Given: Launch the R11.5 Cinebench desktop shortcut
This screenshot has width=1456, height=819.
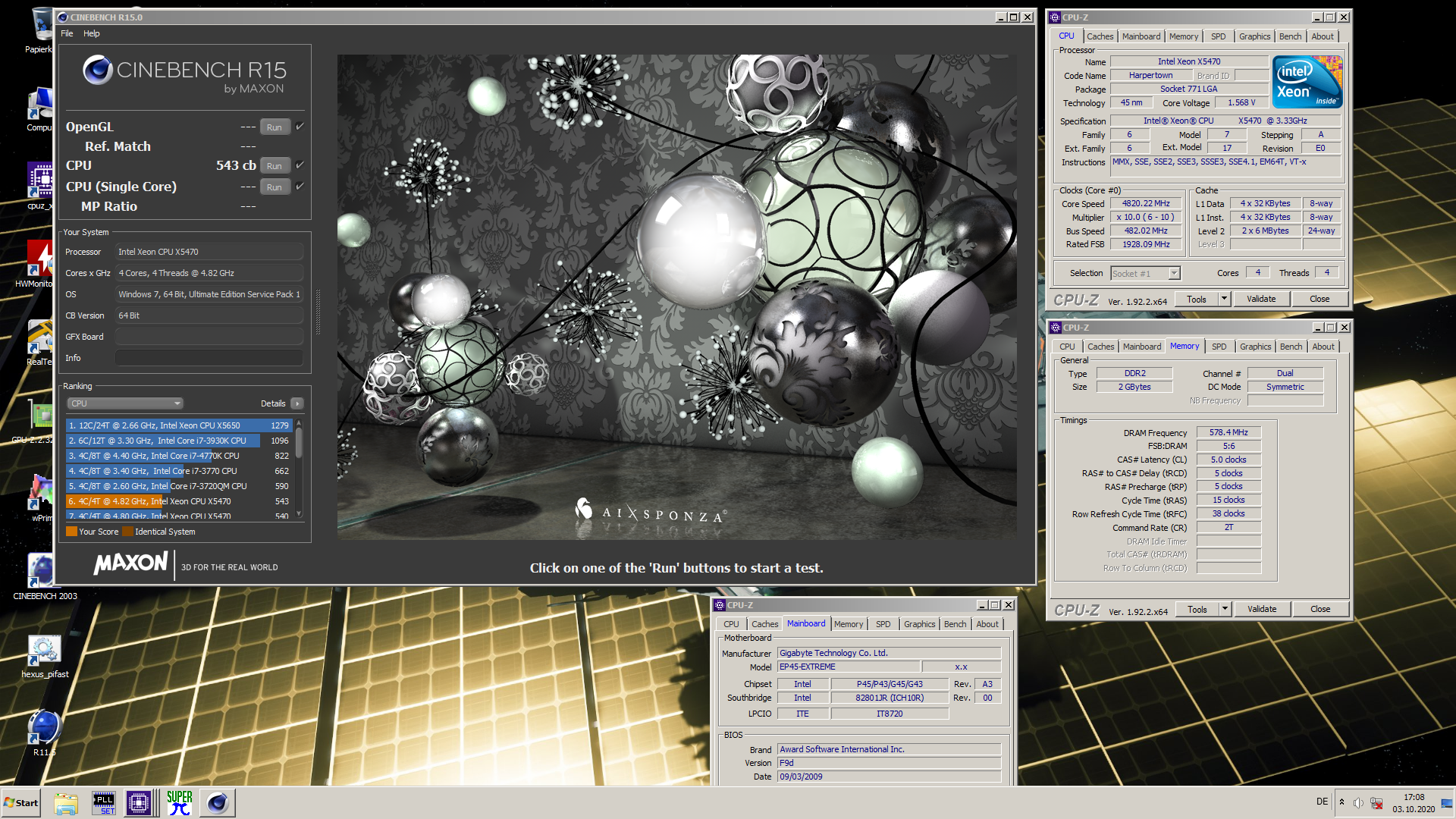Looking at the screenshot, I should [x=44, y=733].
